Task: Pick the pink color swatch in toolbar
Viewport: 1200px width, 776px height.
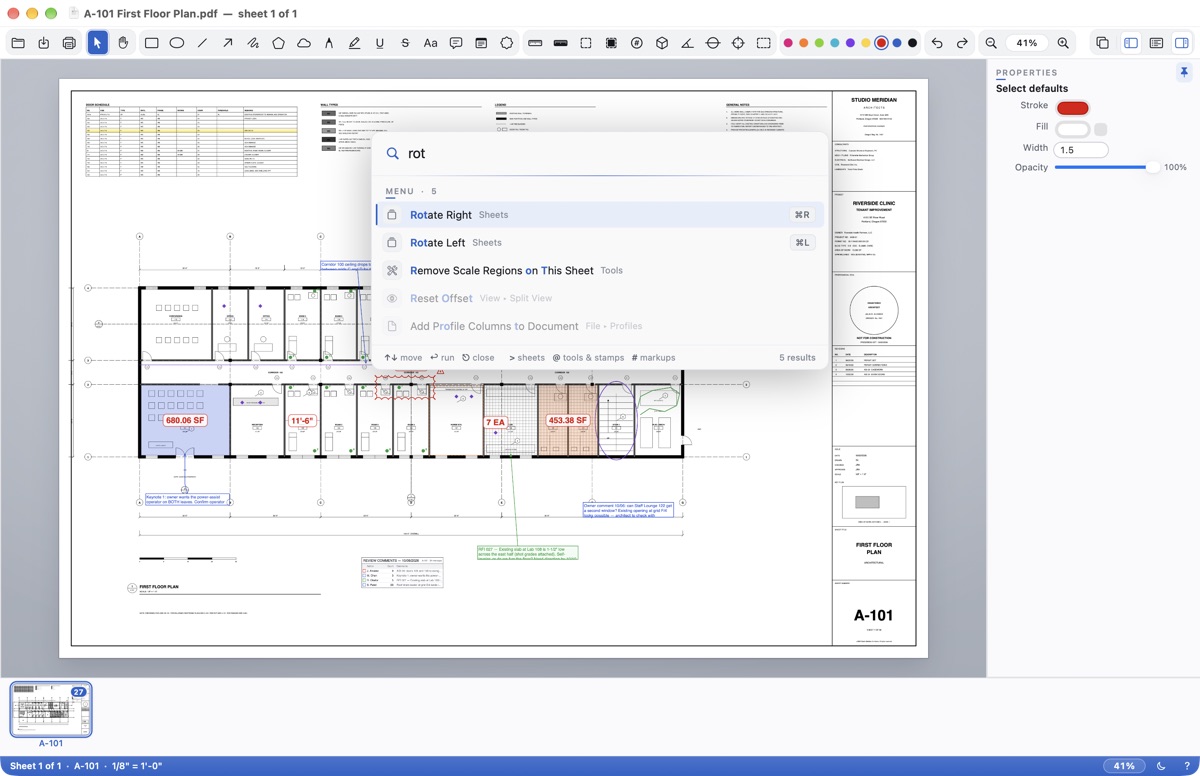Action: (x=788, y=43)
